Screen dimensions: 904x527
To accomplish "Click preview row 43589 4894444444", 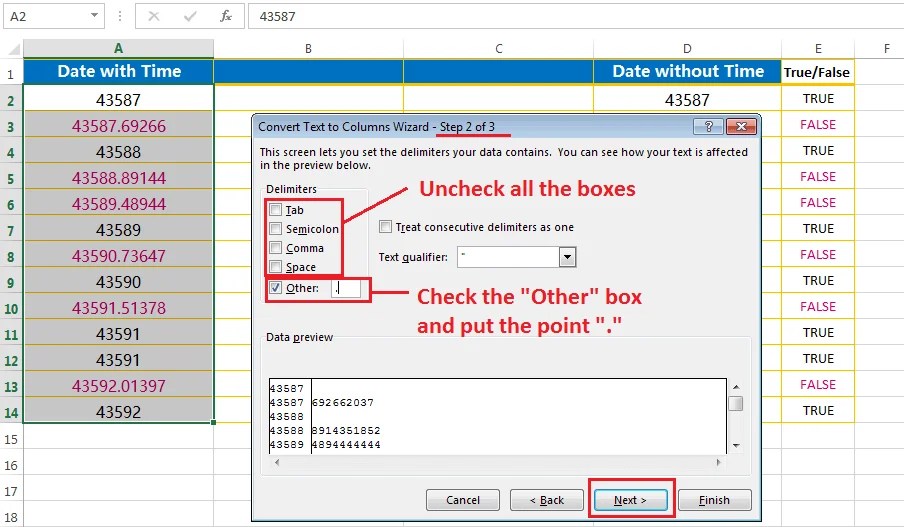I will click(x=325, y=445).
